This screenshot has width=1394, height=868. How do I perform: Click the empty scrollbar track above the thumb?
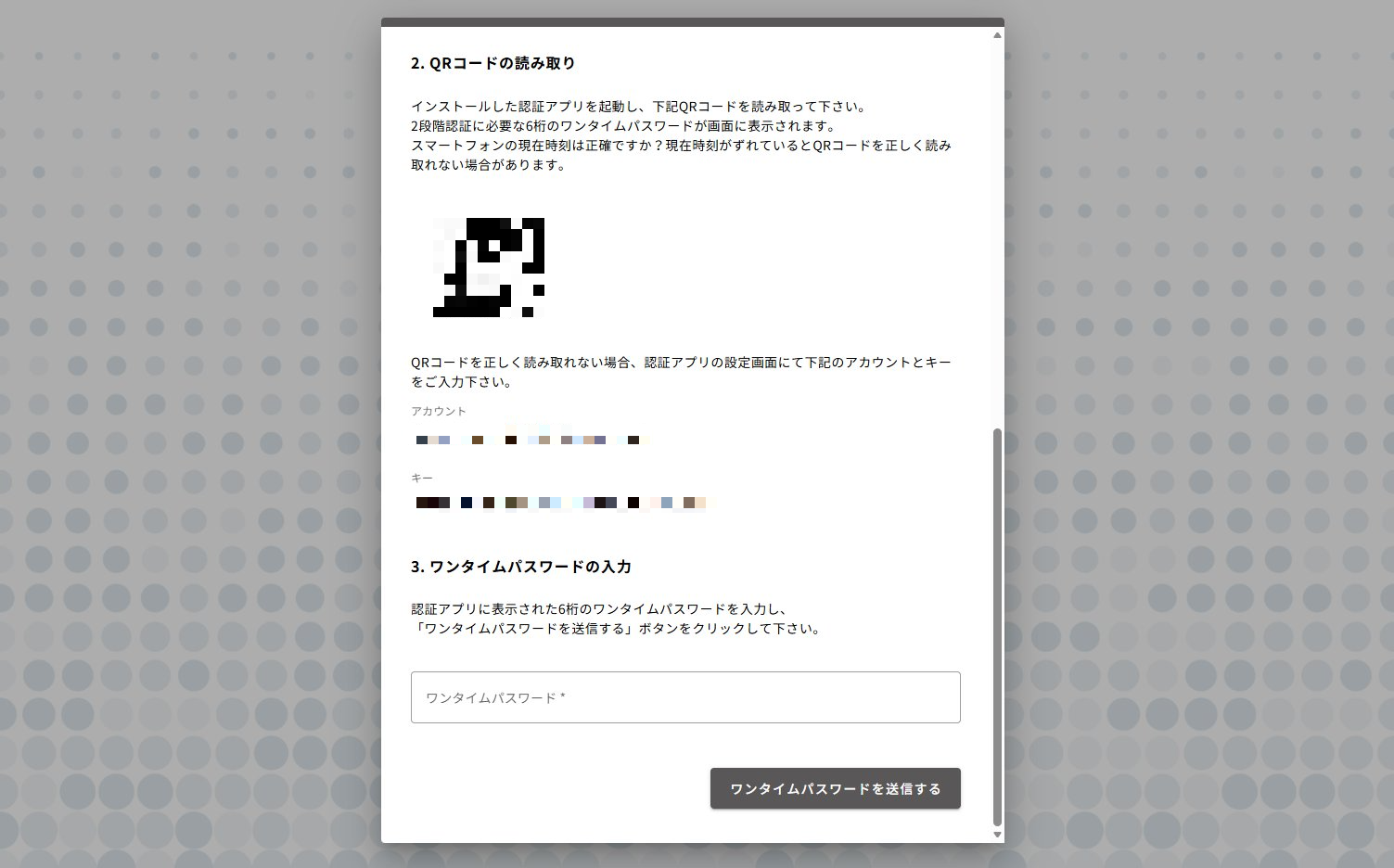coord(997,232)
